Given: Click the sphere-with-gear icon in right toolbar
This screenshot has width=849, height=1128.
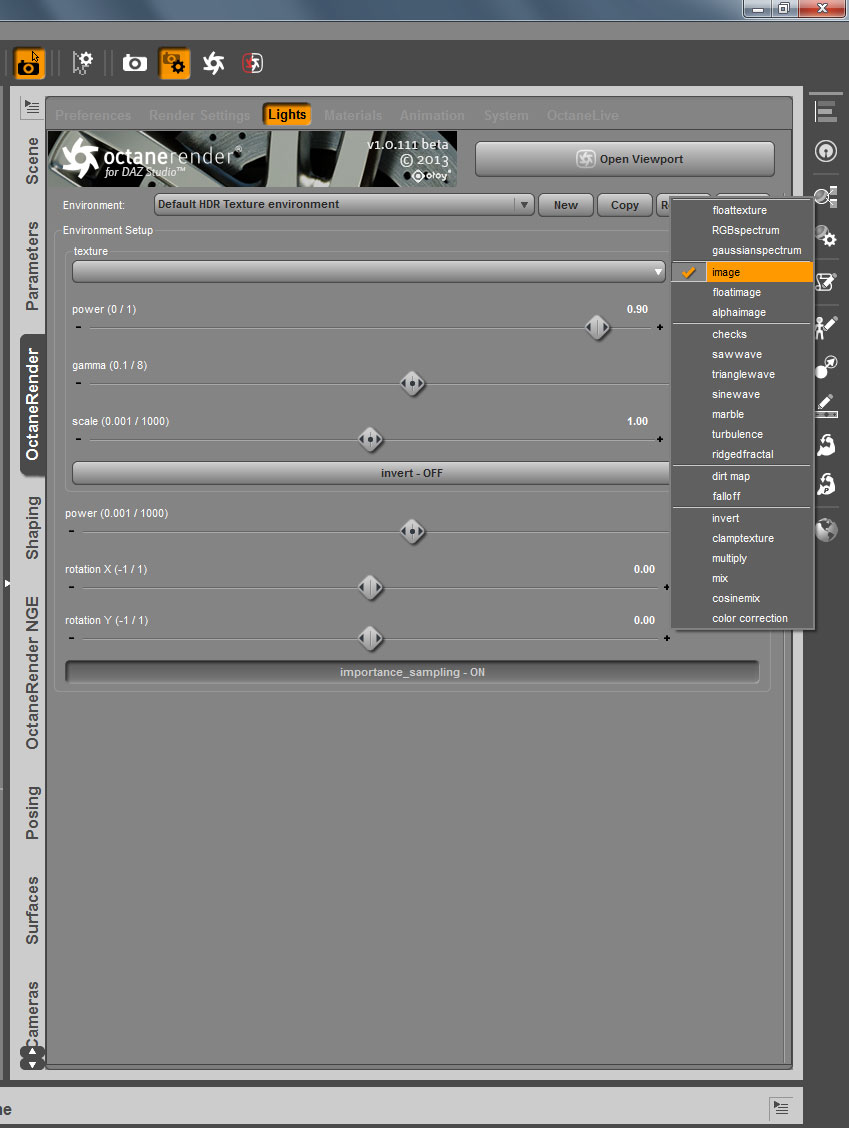Looking at the screenshot, I should [826, 236].
